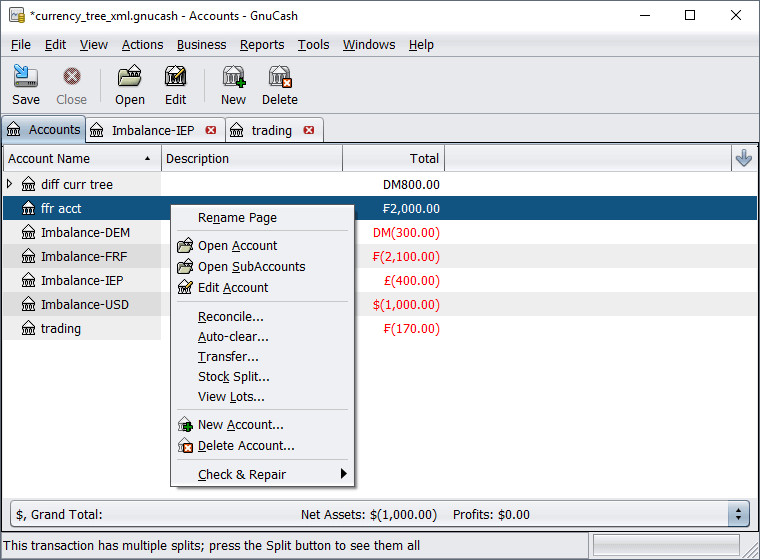Image resolution: width=760 pixels, height=560 pixels.
Task: Choose Reconcile... from the context menu
Action: (231, 317)
